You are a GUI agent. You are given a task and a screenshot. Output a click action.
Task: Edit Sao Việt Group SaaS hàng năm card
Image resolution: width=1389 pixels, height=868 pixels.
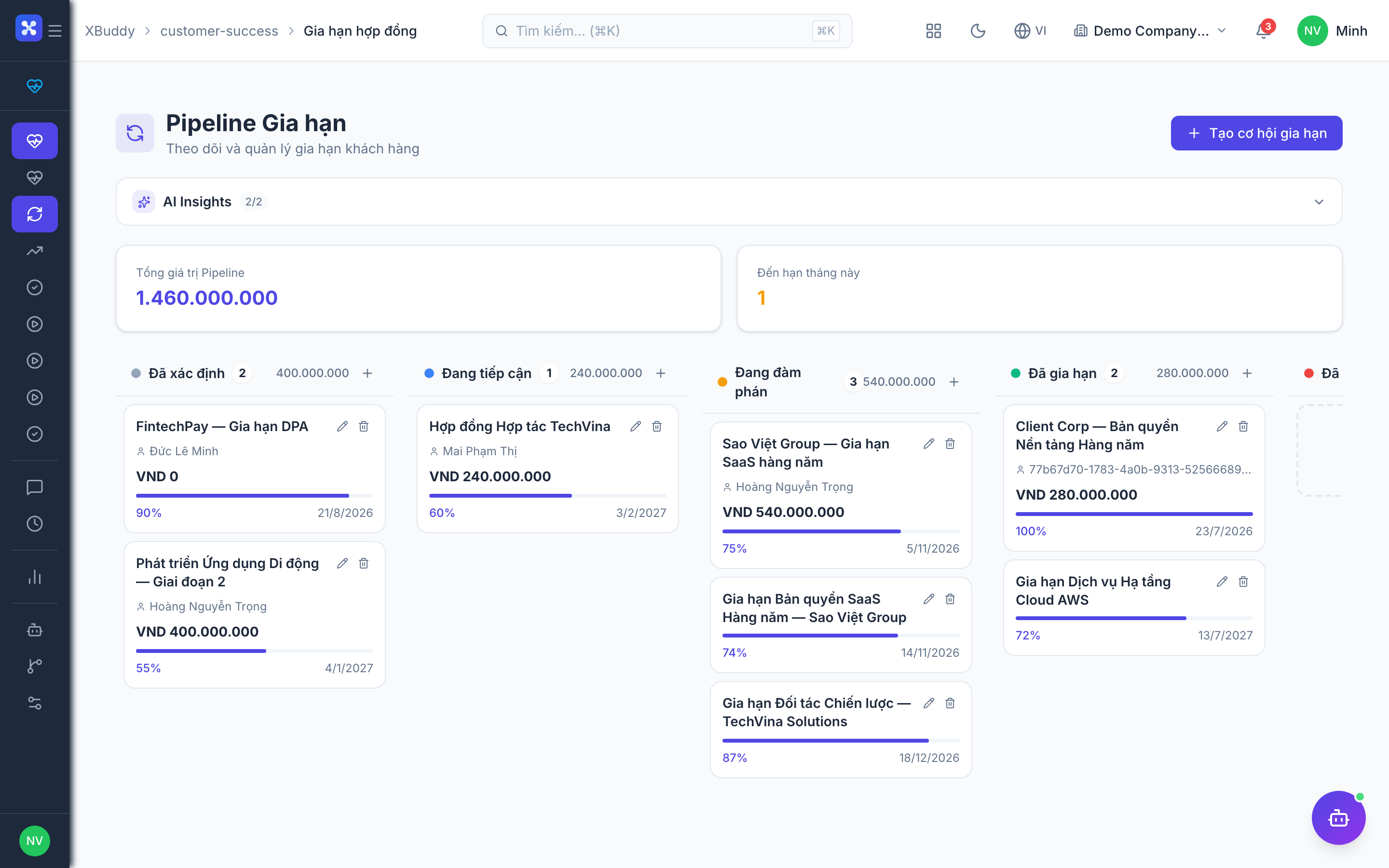pyautogui.click(x=929, y=444)
